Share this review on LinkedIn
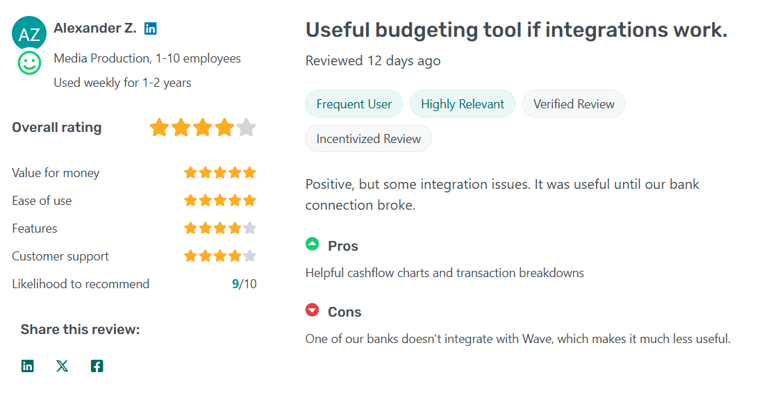The height and width of the screenshot is (400, 773). (x=28, y=366)
